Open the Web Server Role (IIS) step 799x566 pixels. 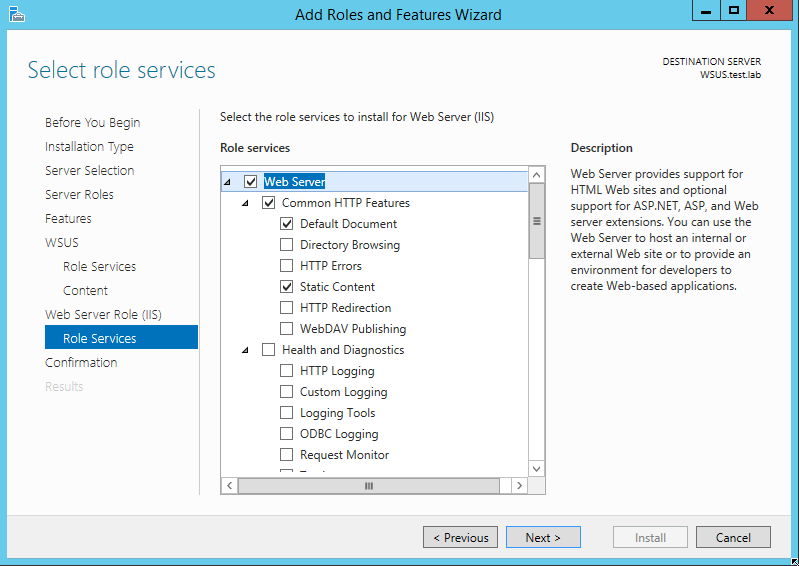click(103, 314)
